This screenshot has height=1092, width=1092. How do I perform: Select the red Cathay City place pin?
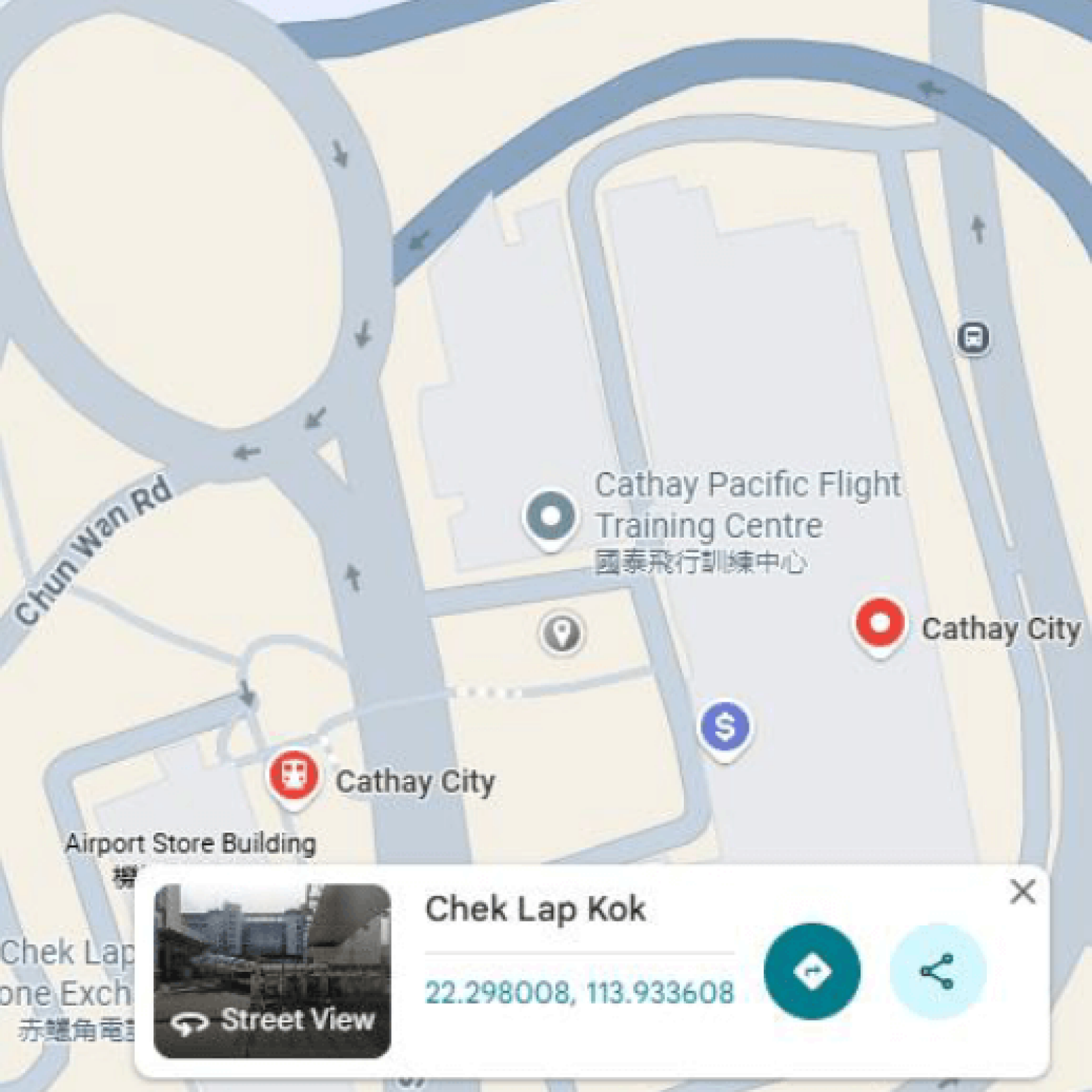[x=880, y=627]
